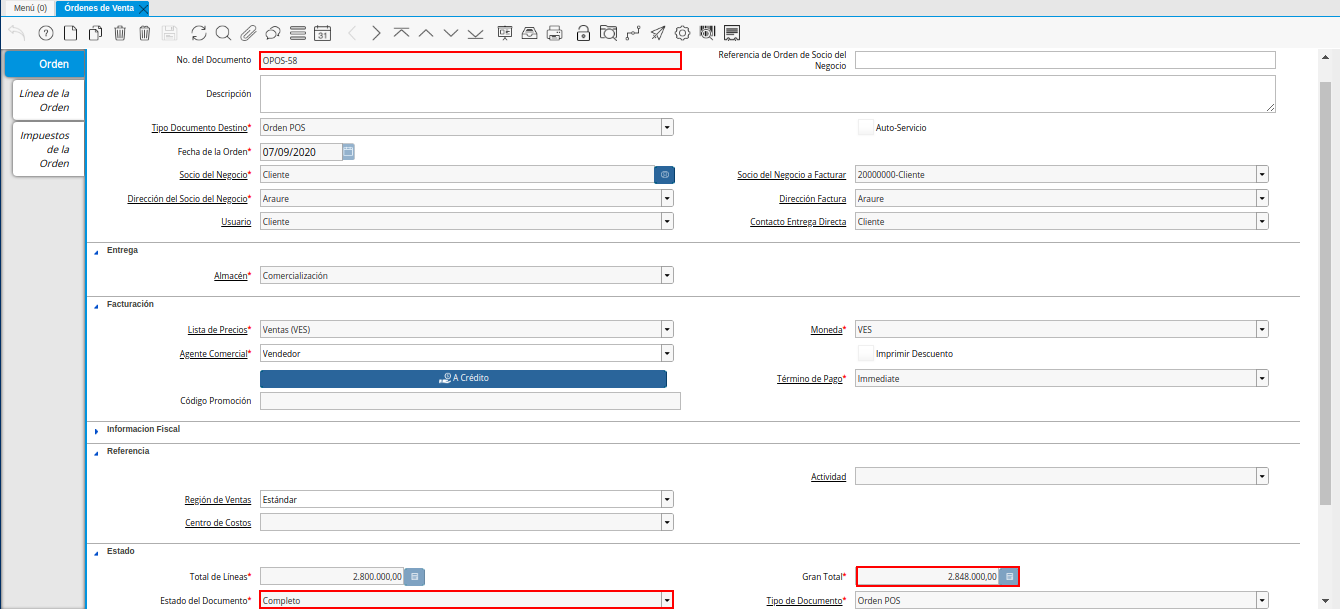Viewport: 1340px width, 609px height.
Task: Click the refresh icon in the toolbar
Action: [199, 33]
